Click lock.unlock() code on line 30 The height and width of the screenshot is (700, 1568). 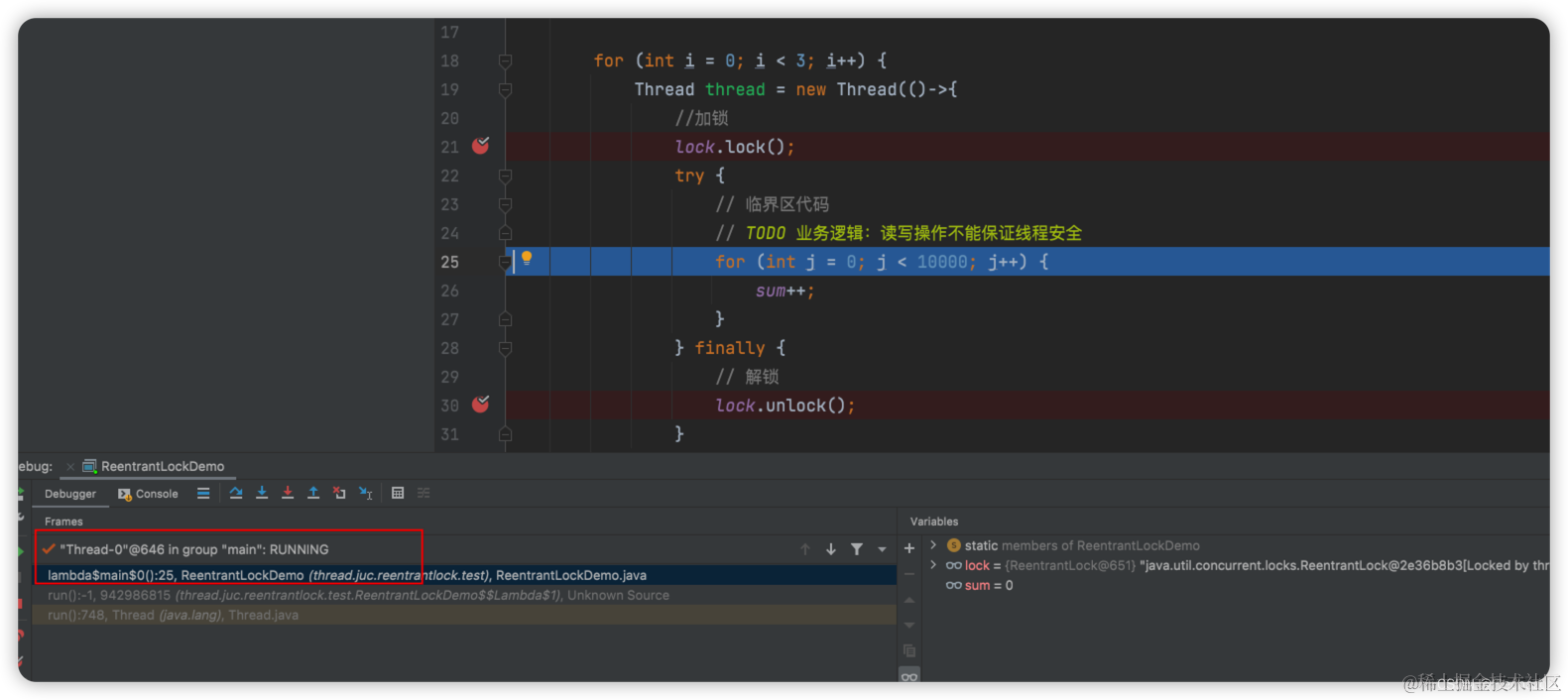785,406
